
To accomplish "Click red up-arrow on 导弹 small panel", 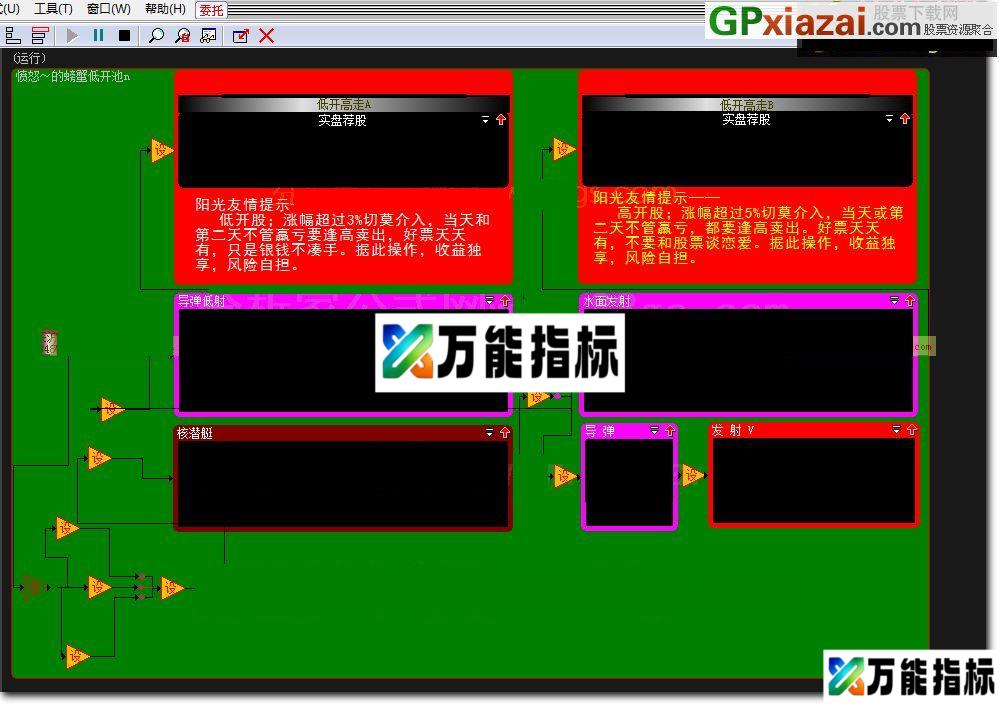I will (670, 430).
